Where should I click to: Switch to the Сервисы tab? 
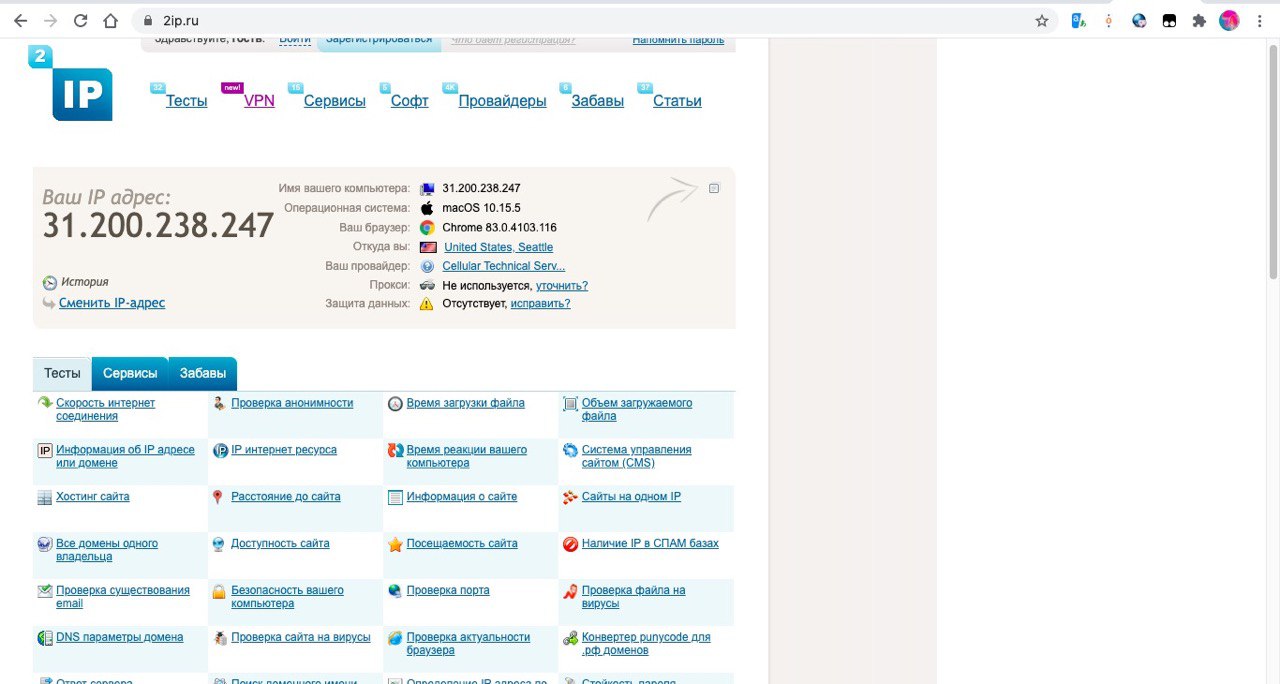[130, 373]
